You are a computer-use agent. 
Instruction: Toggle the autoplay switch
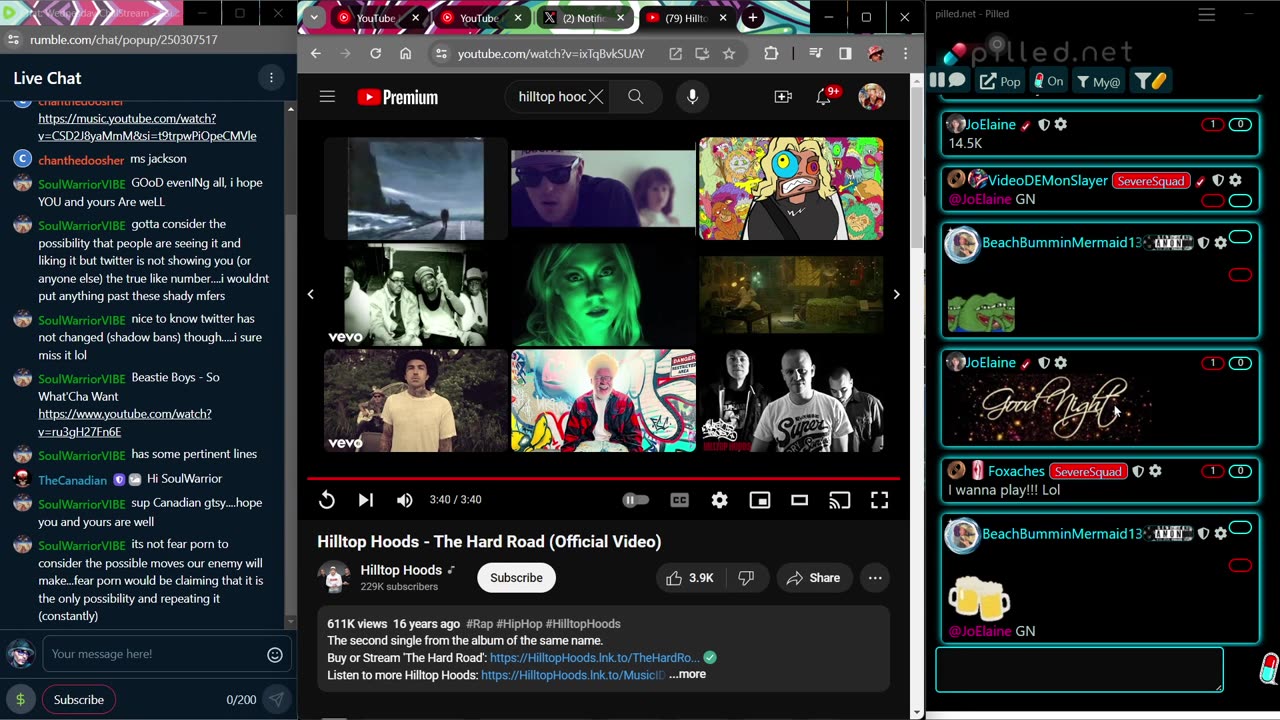(635, 500)
